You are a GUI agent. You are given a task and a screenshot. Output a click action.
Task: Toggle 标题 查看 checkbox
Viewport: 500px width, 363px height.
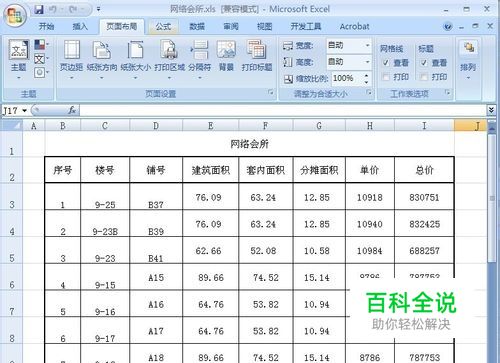[x=424, y=63]
